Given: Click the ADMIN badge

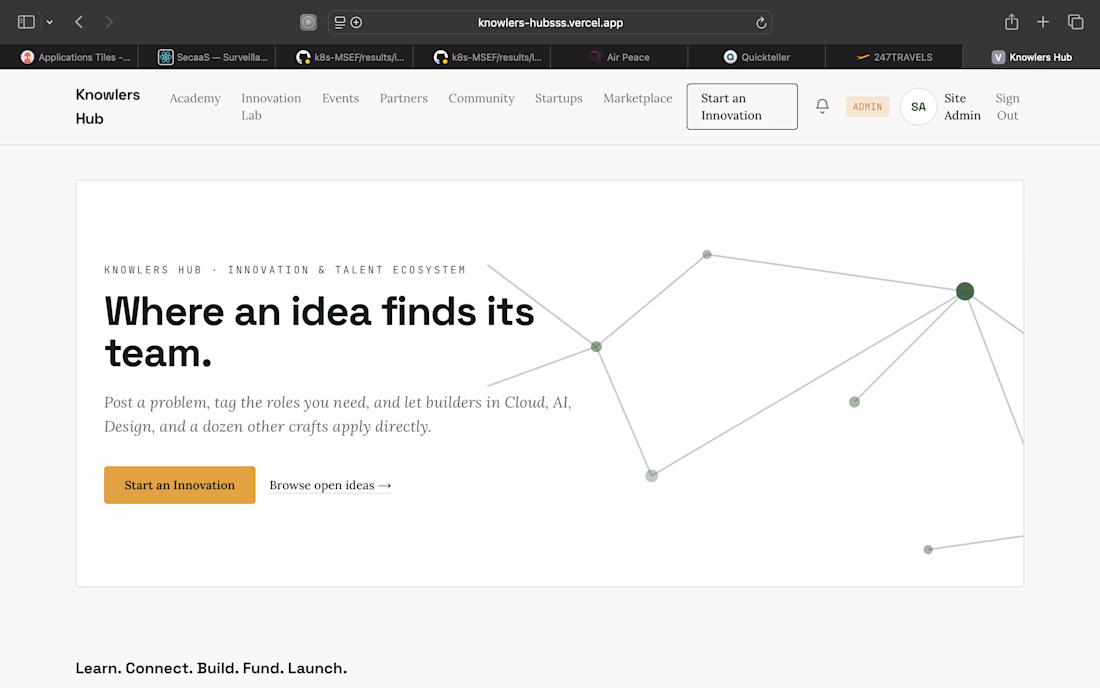Looking at the screenshot, I should [x=867, y=107].
